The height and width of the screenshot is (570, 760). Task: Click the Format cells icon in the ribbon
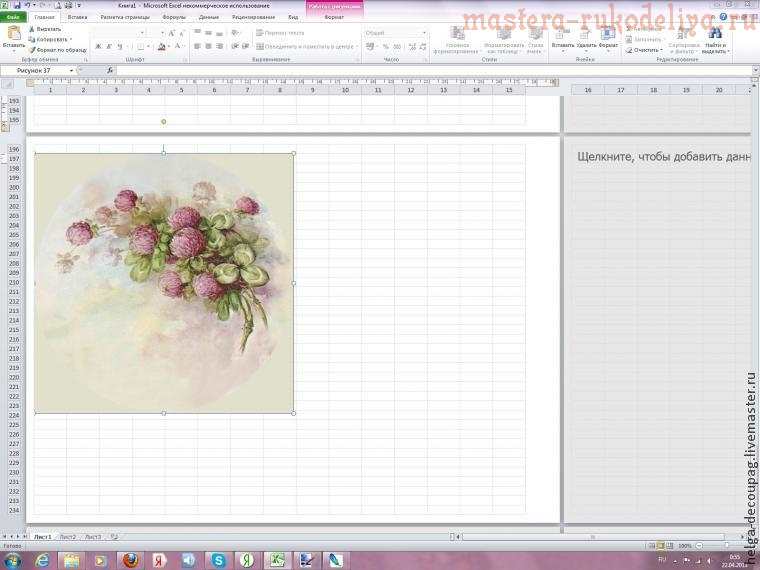(608, 34)
